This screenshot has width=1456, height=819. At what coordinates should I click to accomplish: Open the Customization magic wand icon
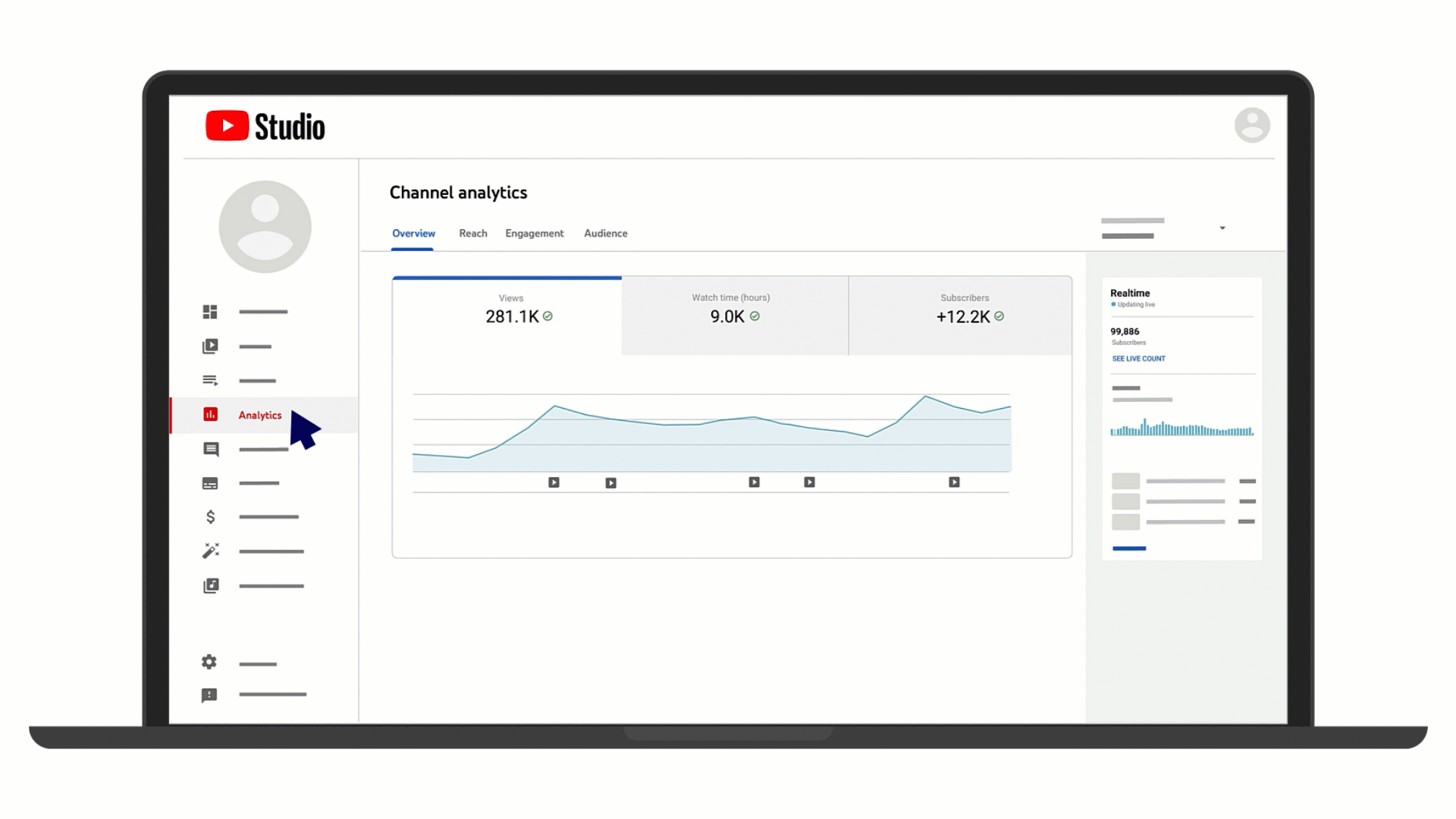tap(210, 551)
